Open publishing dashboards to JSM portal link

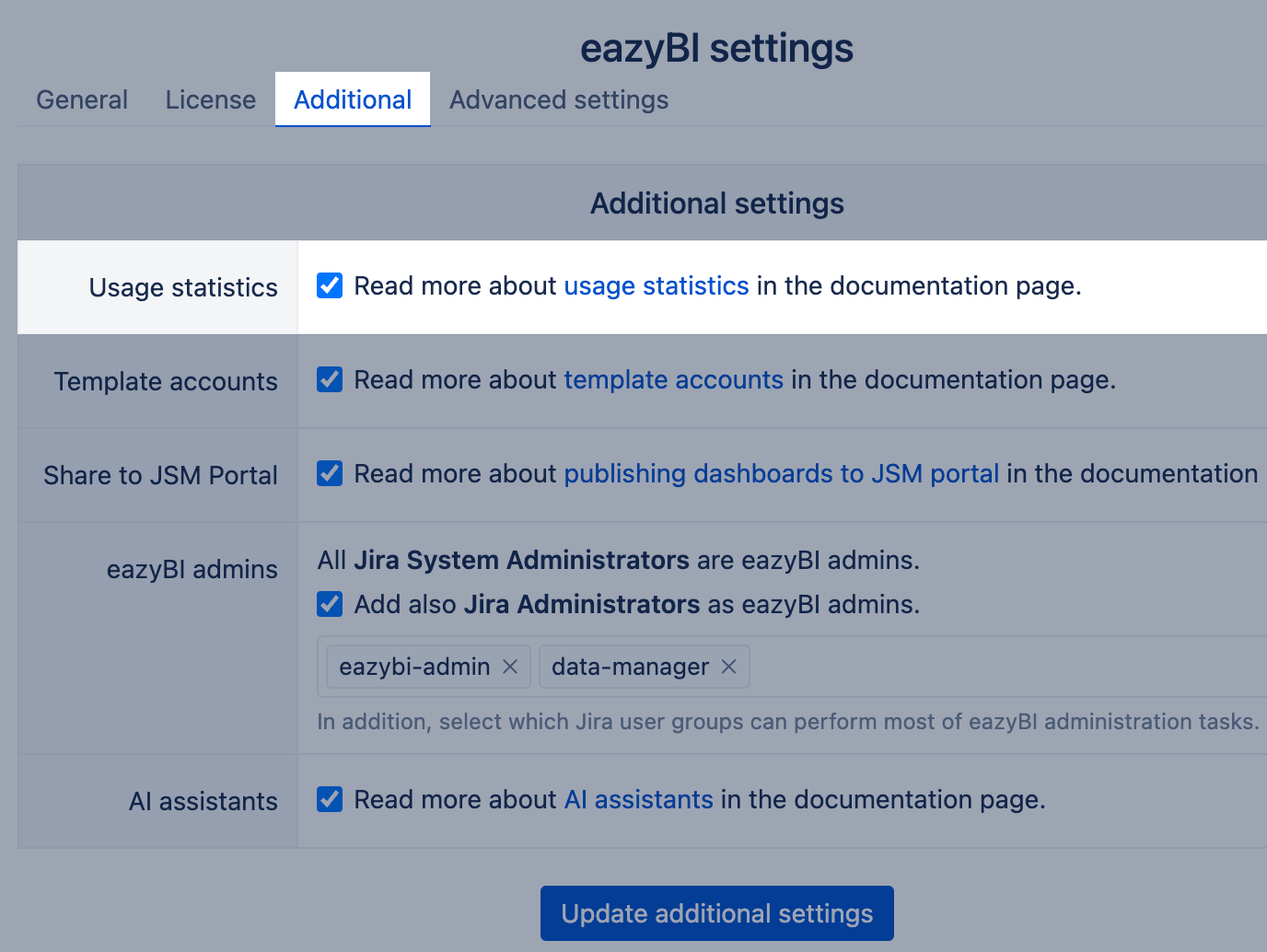pyautogui.click(x=781, y=473)
